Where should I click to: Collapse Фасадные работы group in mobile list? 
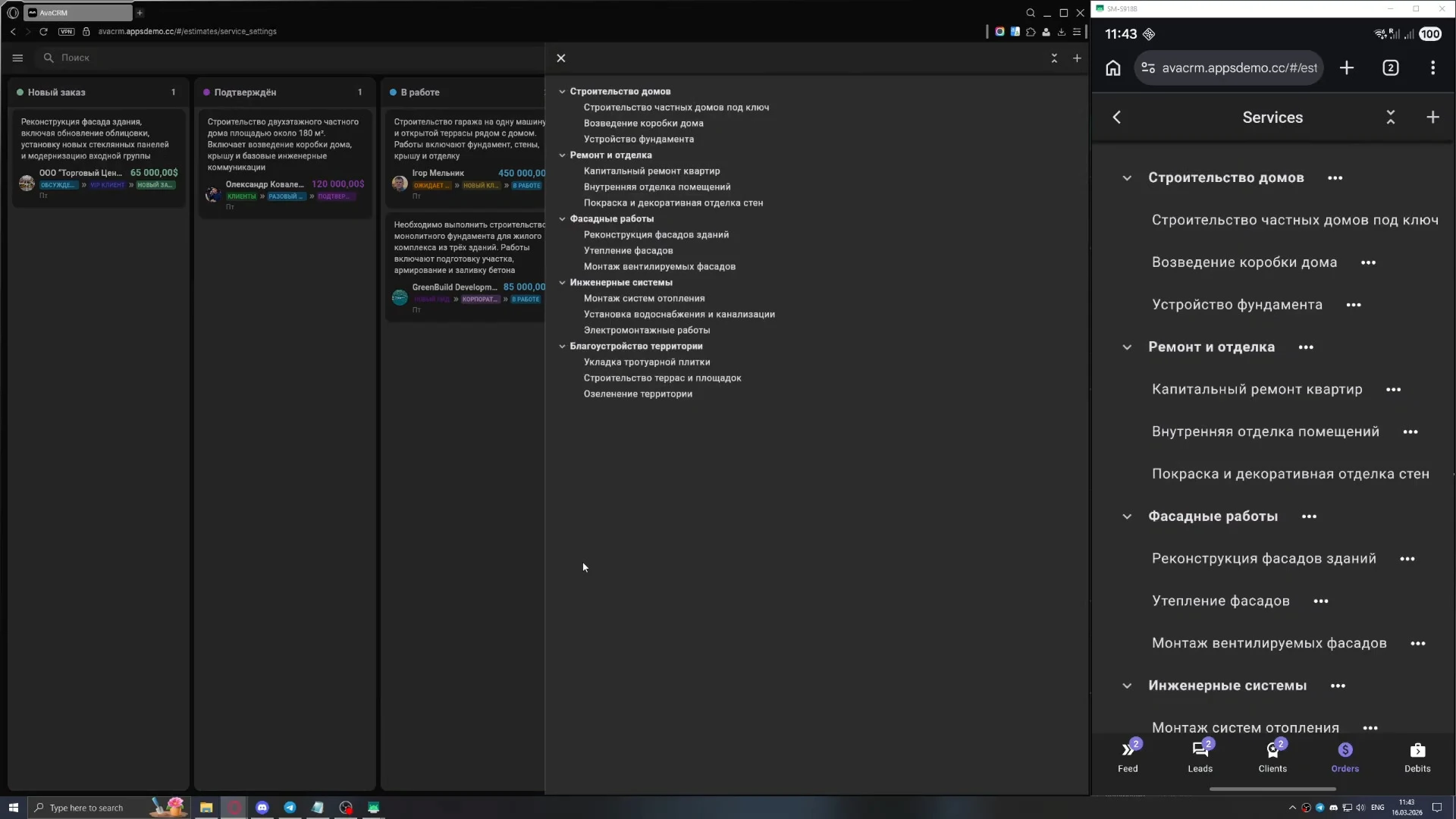point(1127,516)
